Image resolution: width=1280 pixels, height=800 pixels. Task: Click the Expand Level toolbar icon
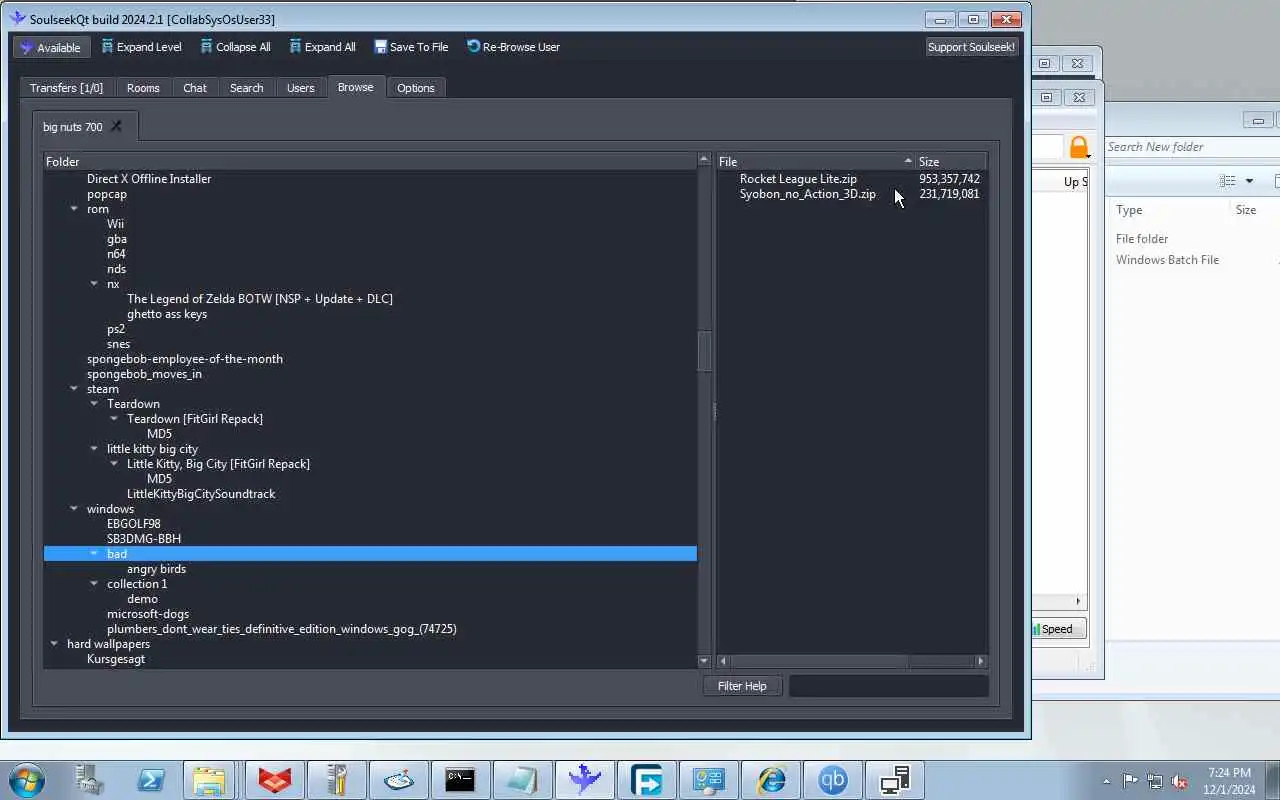coord(108,47)
